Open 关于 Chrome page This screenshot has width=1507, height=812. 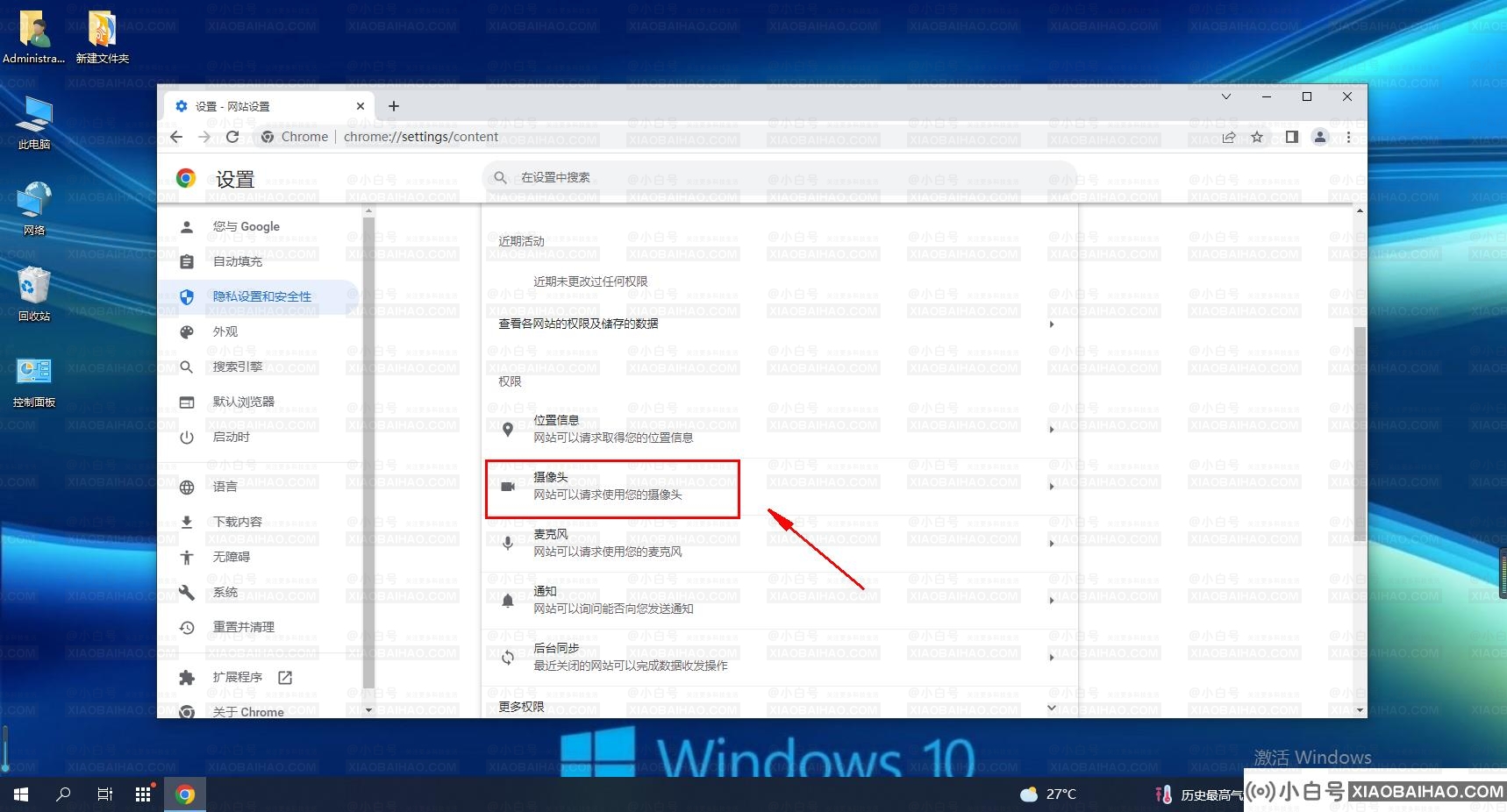coord(260,711)
